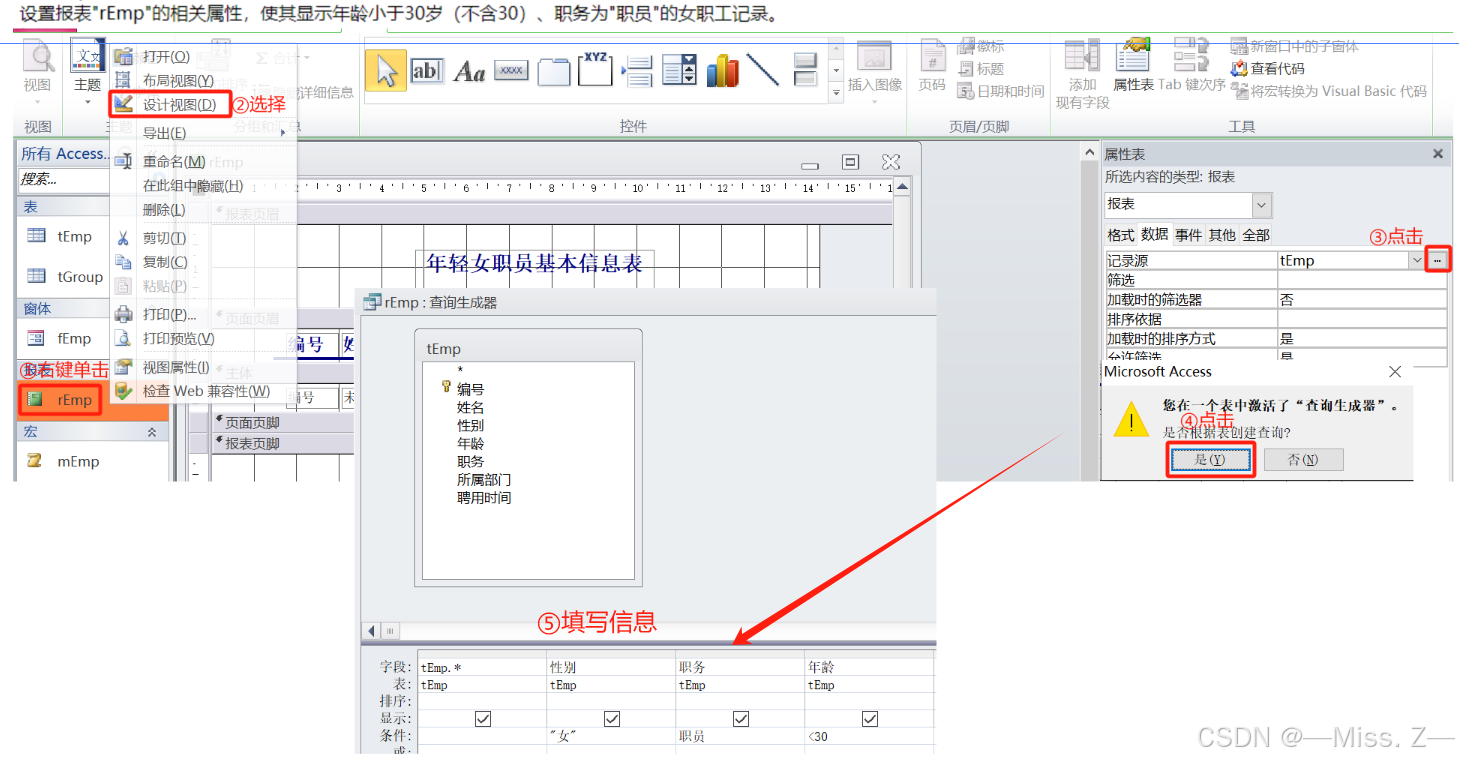The height and width of the screenshot is (763, 1459).
Task: Choose 布局视图(Y) from context menu
Action: 203,81
